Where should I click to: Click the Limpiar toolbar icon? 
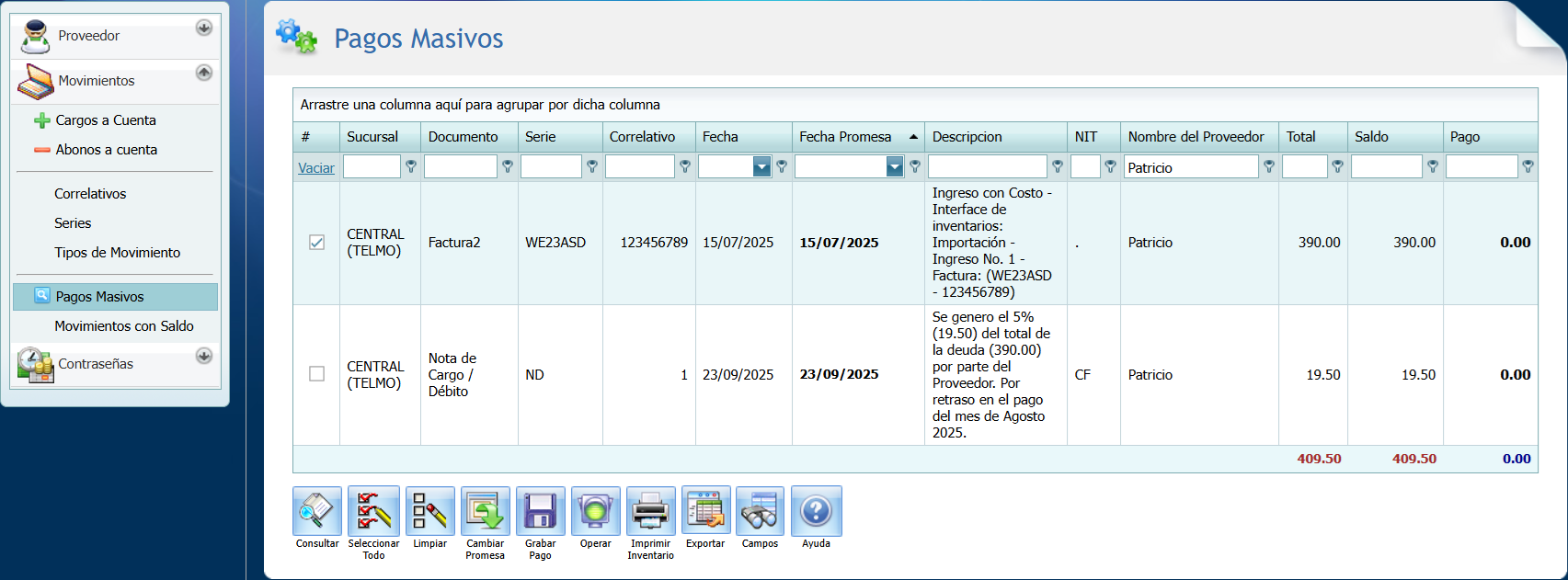coord(429,511)
